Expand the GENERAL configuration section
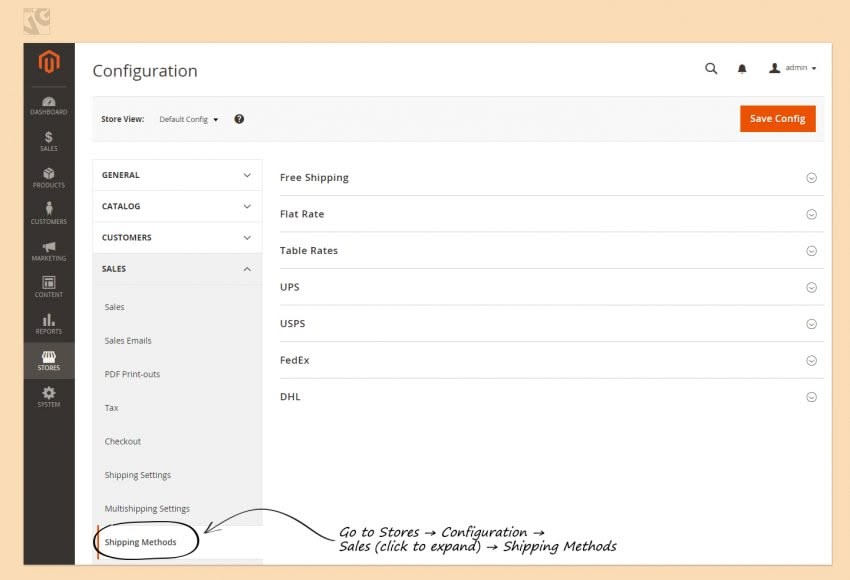 coord(177,175)
